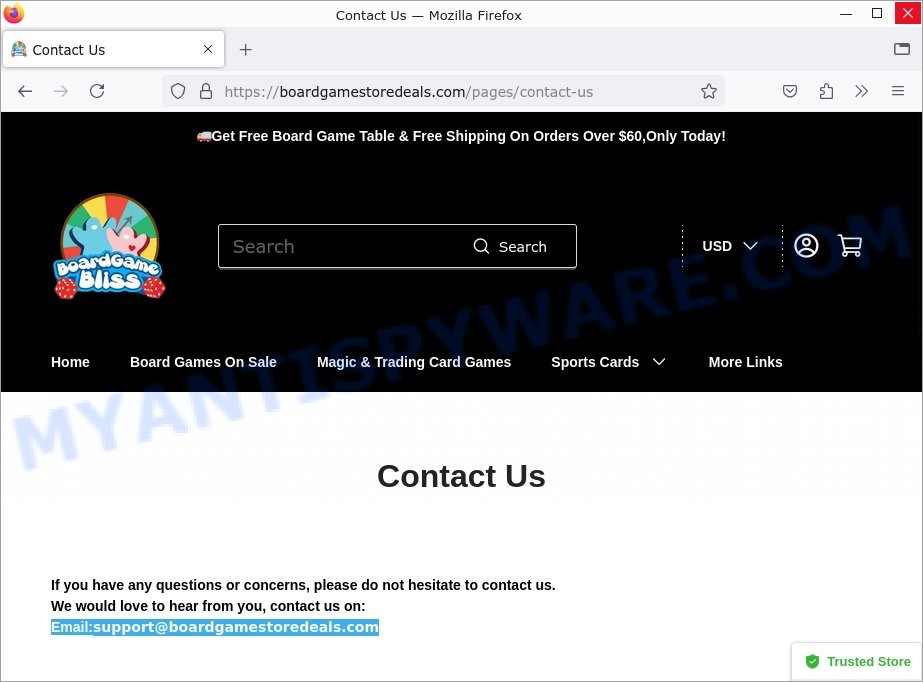Open Firefox application menu
The width and height of the screenshot is (923, 682).
tap(898, 91)
